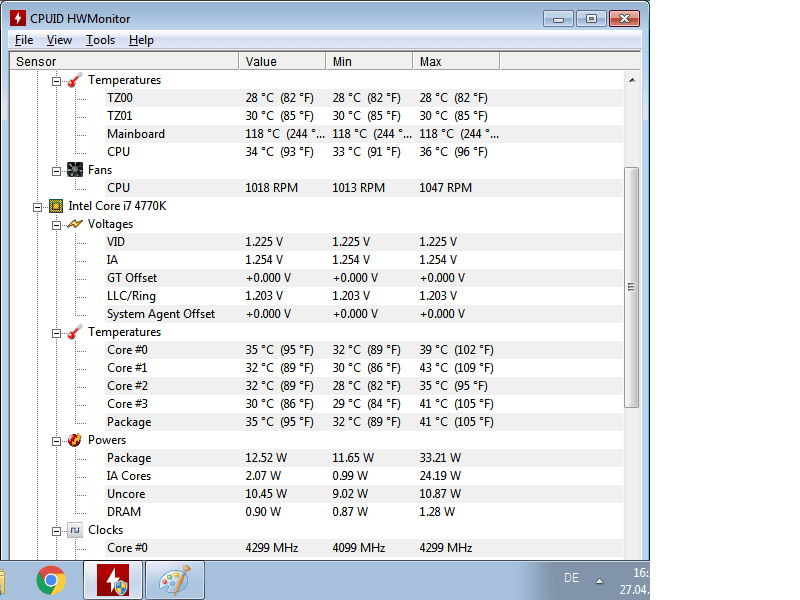Open the Help menu
The width and height of the screenshot is (800, 600).
[141, 40]
